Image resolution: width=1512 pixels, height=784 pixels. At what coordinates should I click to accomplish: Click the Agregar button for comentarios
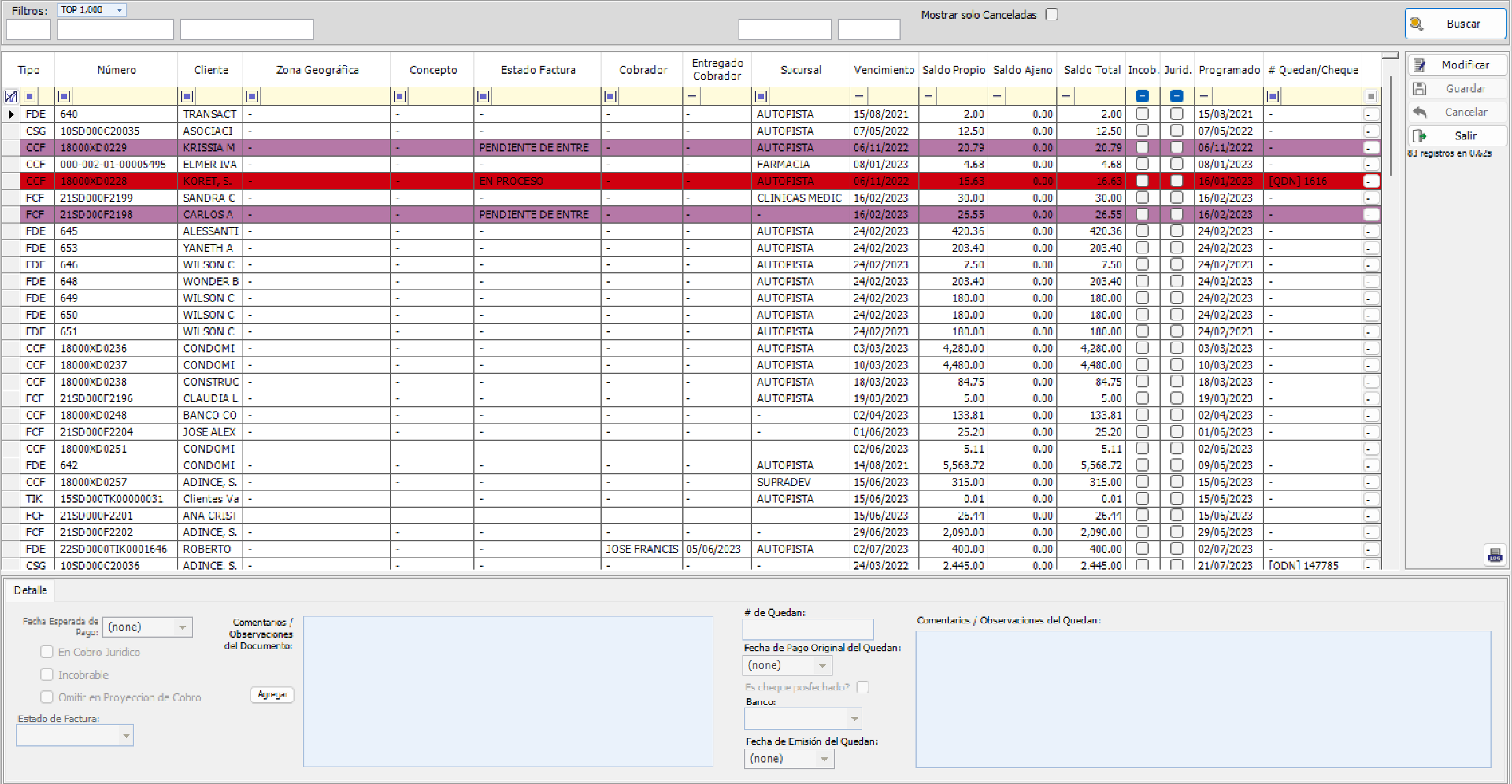tap(272, 694)
